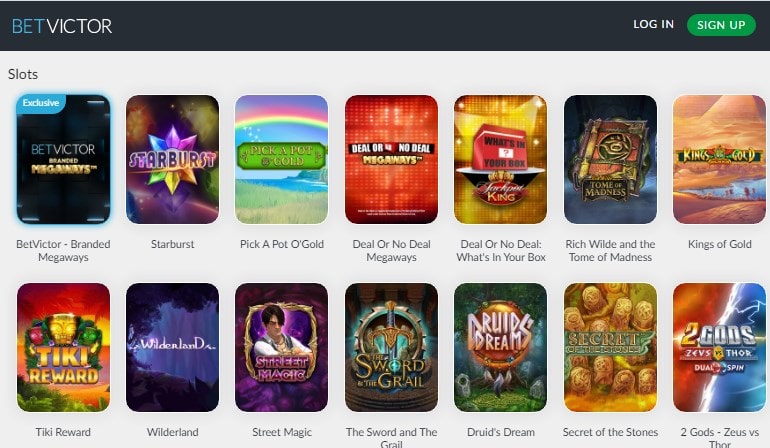Screen dimensions: 770x448
Task: Click the Starburst title text link
Action: [172, 244]
